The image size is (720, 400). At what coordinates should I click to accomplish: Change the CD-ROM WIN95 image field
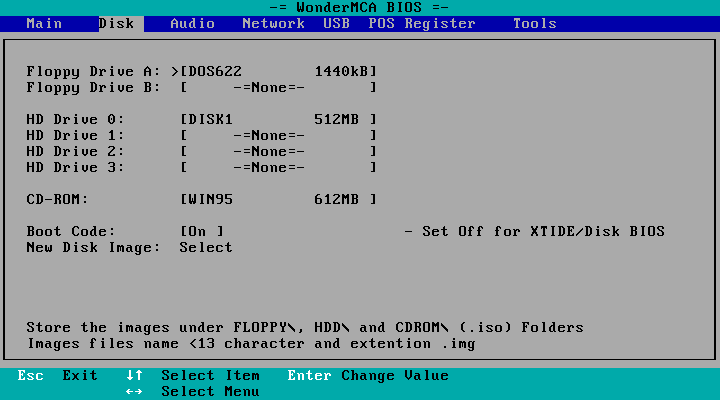(x=279, y=199)
